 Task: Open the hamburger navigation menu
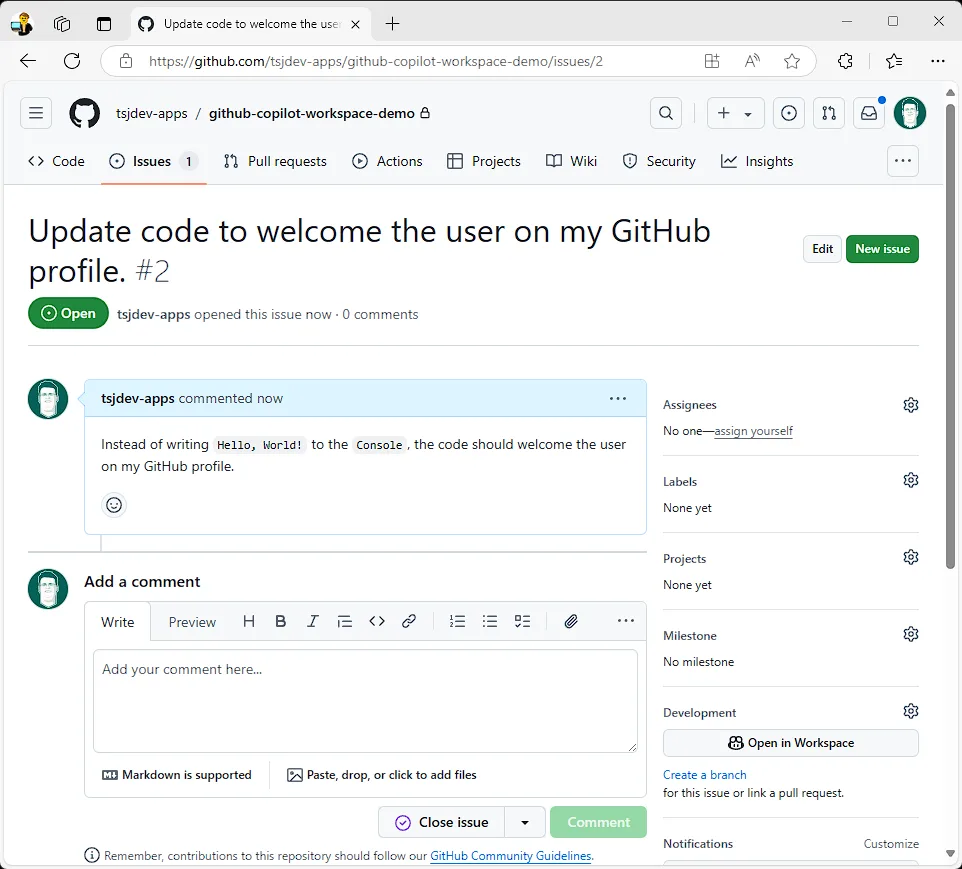tap(36, 113)
